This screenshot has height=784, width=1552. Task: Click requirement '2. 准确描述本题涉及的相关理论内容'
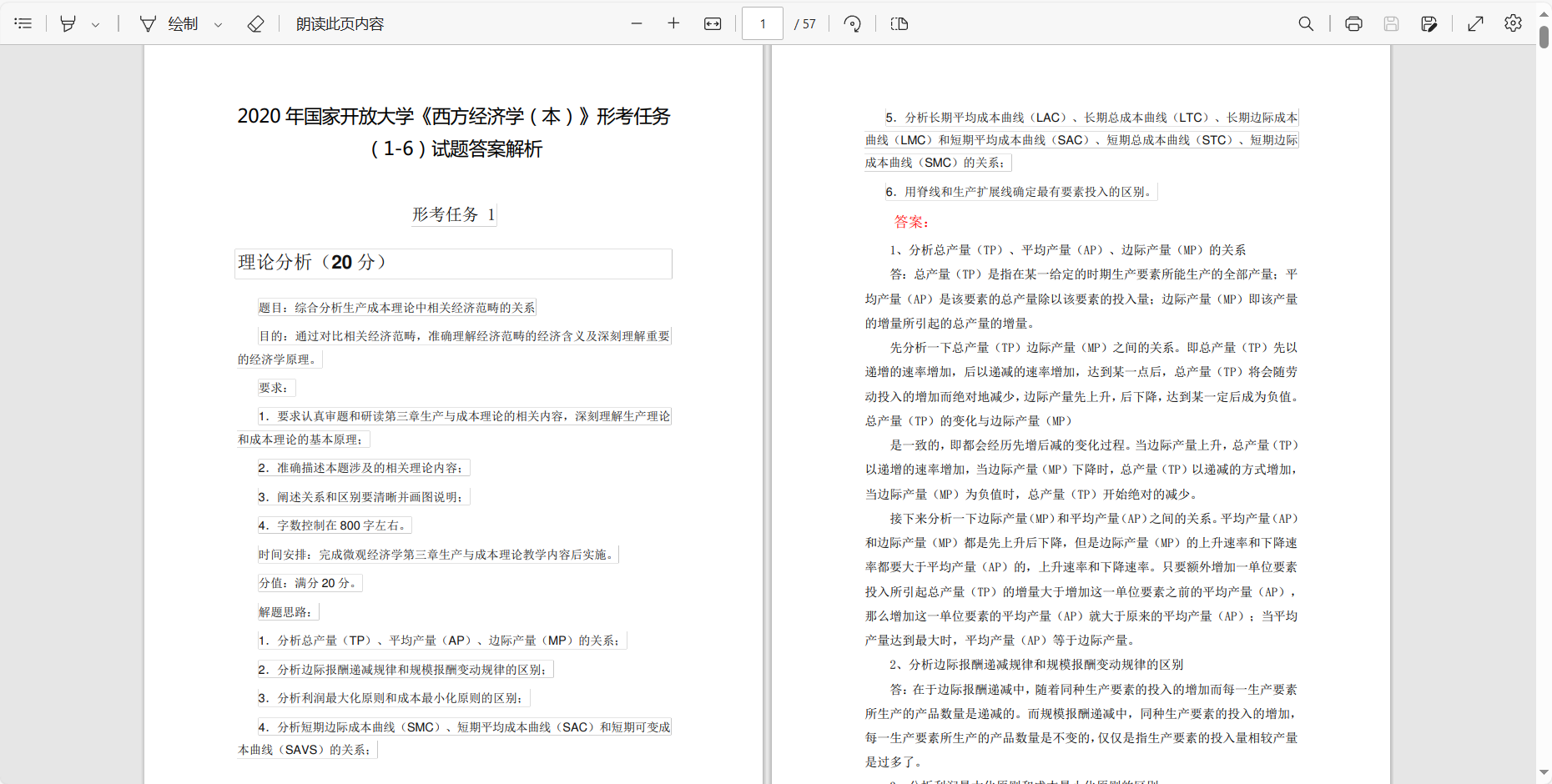coord(363,468)
